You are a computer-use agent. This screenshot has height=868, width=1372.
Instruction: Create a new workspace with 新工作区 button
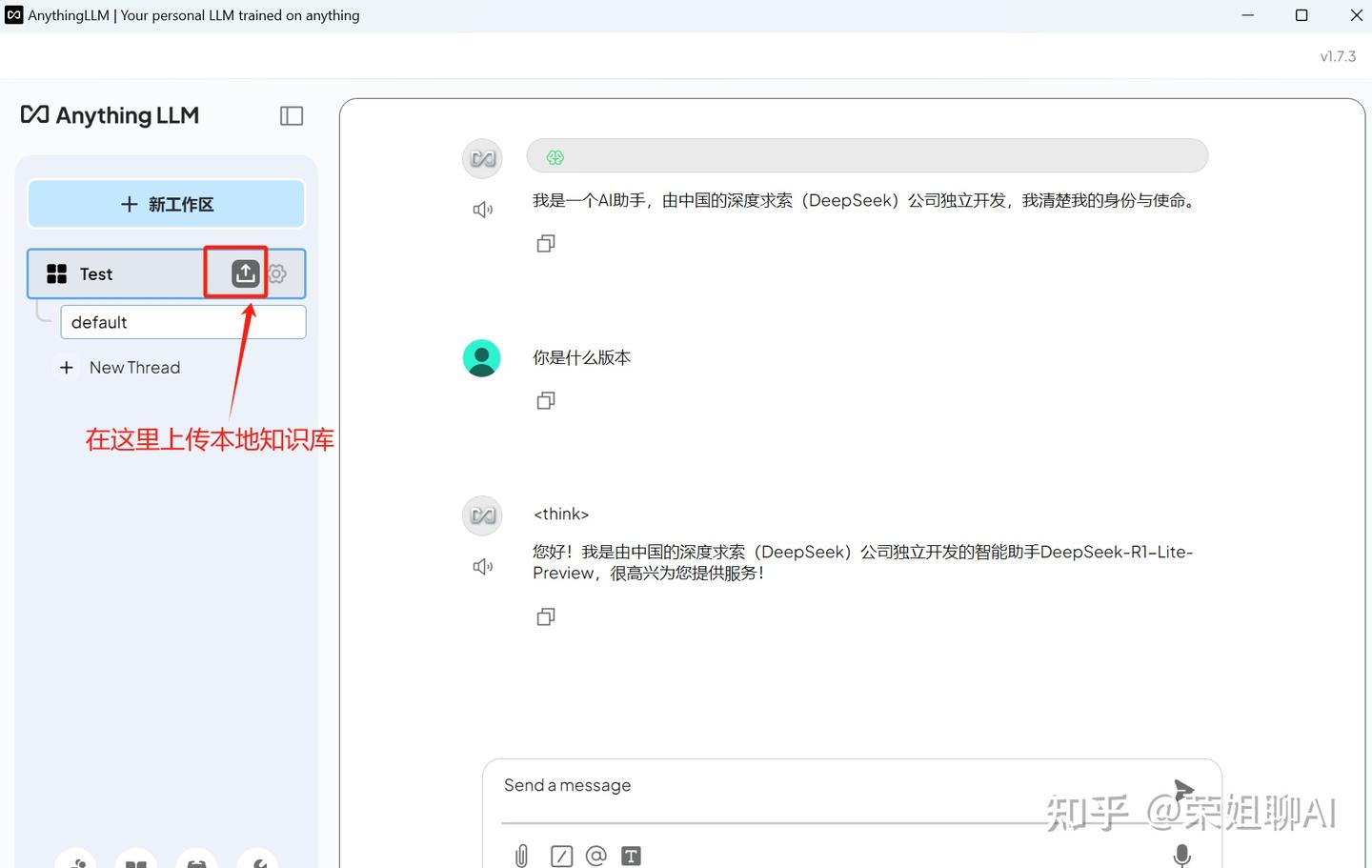pyautogui.click(x=167, y=204)
